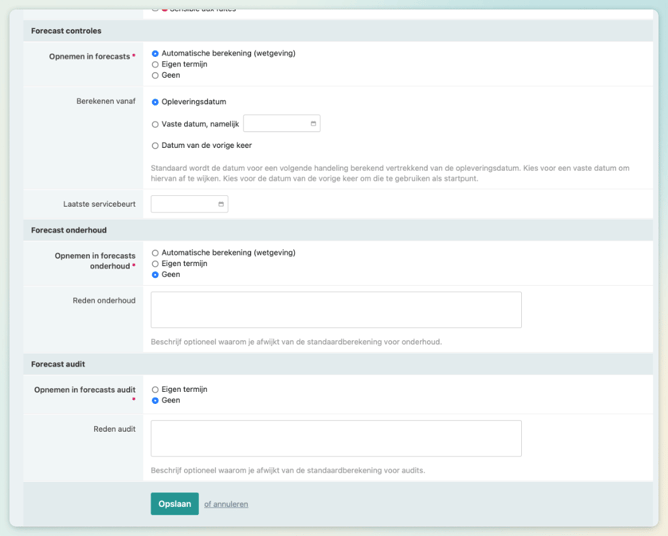Click the 'of annuleren' link
Image resolution: width=668 pixels, height=536 pixels.
[226, 504]
